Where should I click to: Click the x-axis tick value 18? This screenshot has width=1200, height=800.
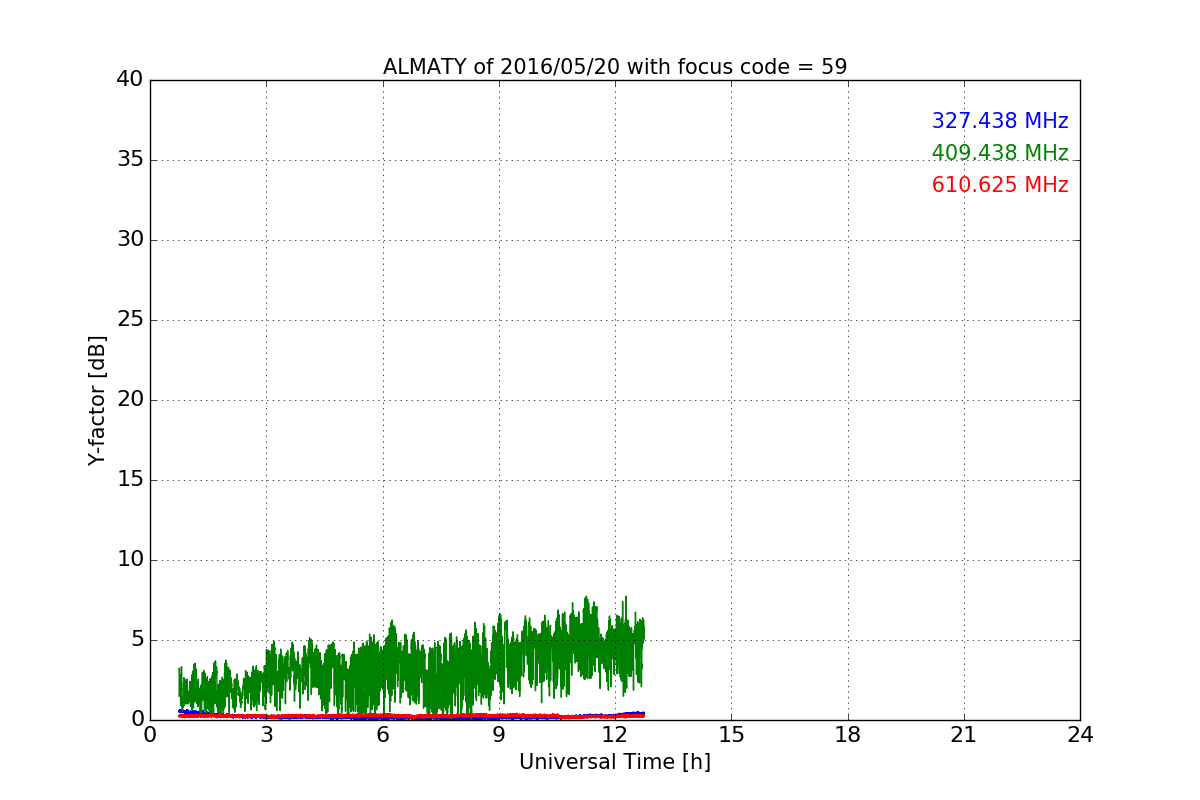tap(848, 735)
